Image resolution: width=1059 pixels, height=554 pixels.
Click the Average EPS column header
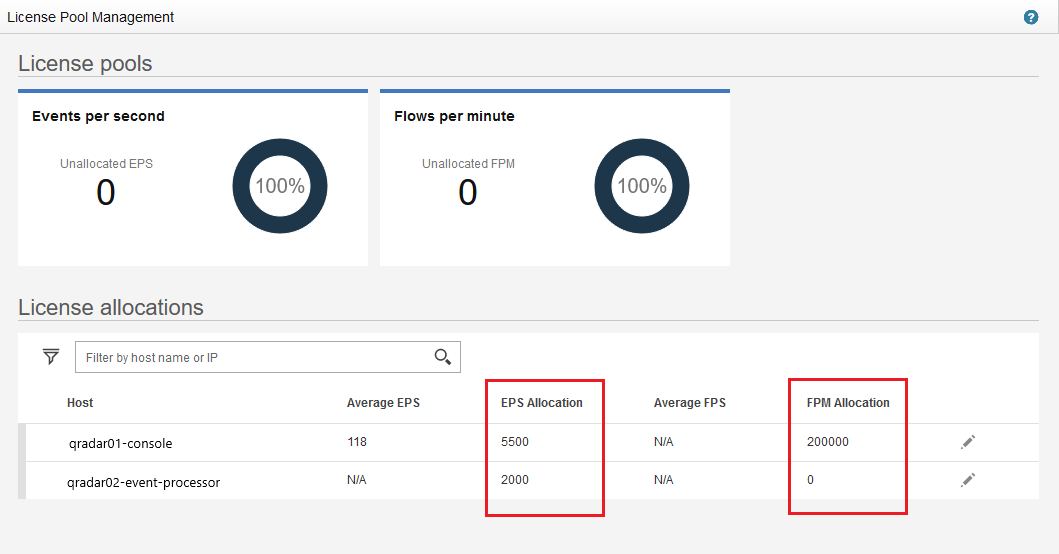point(383,403)
